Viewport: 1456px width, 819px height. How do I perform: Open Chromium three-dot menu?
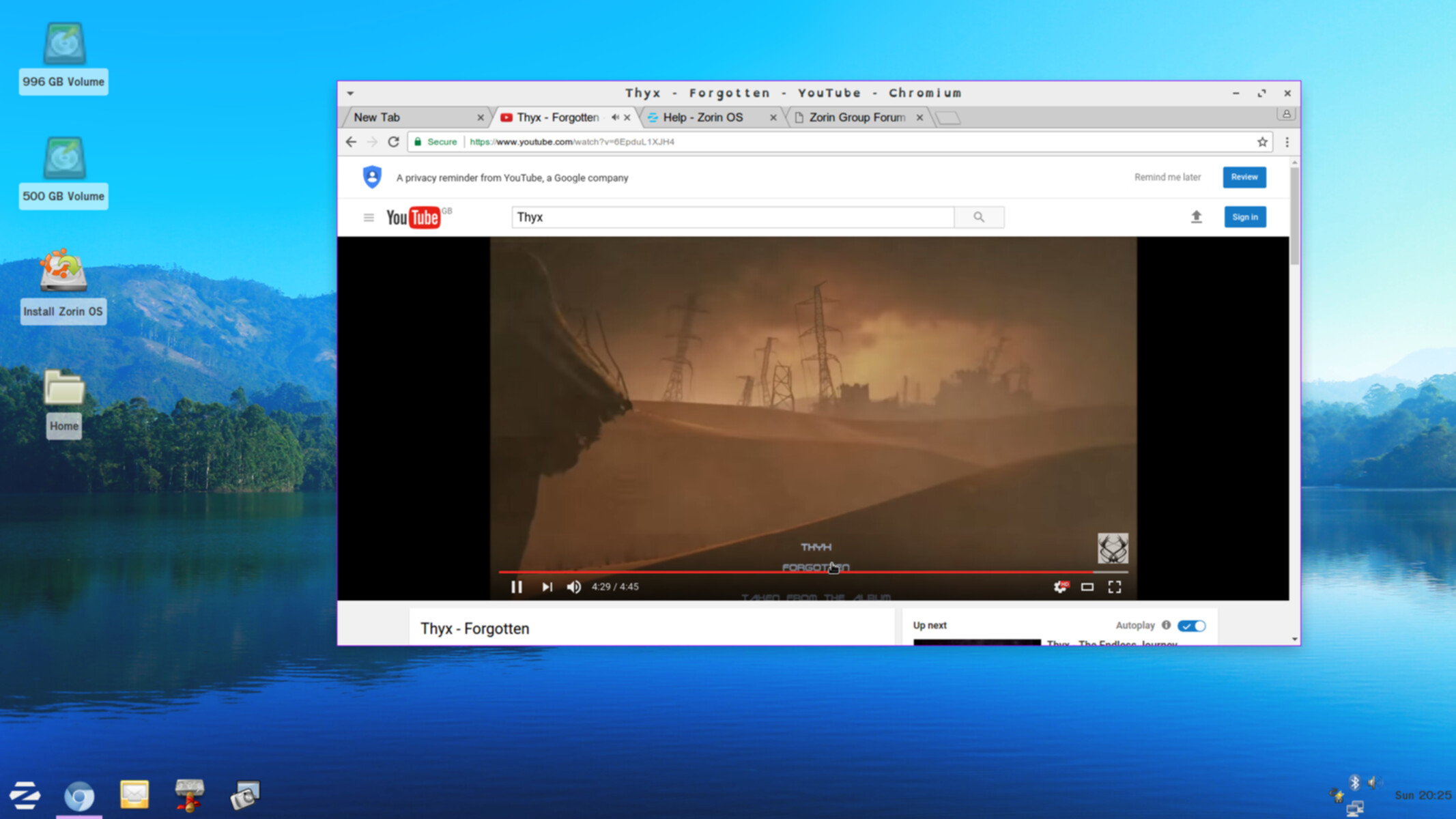(1287, 142)
